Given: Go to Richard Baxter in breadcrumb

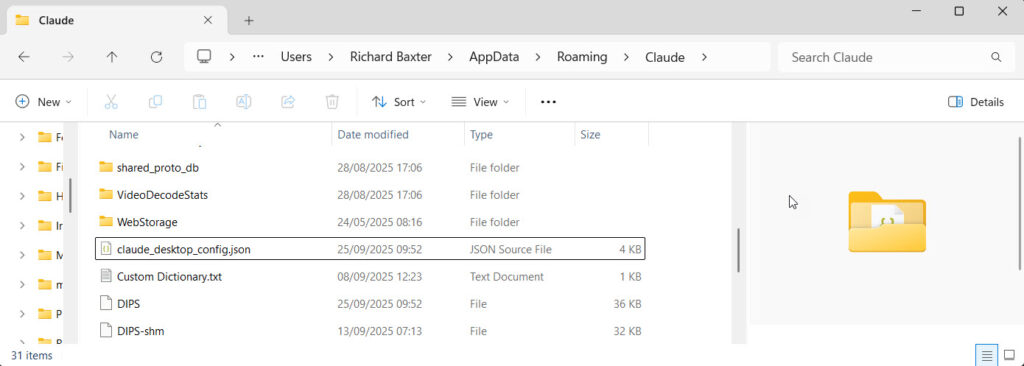Looking at the screenshot, I should [x=391, y=57].
